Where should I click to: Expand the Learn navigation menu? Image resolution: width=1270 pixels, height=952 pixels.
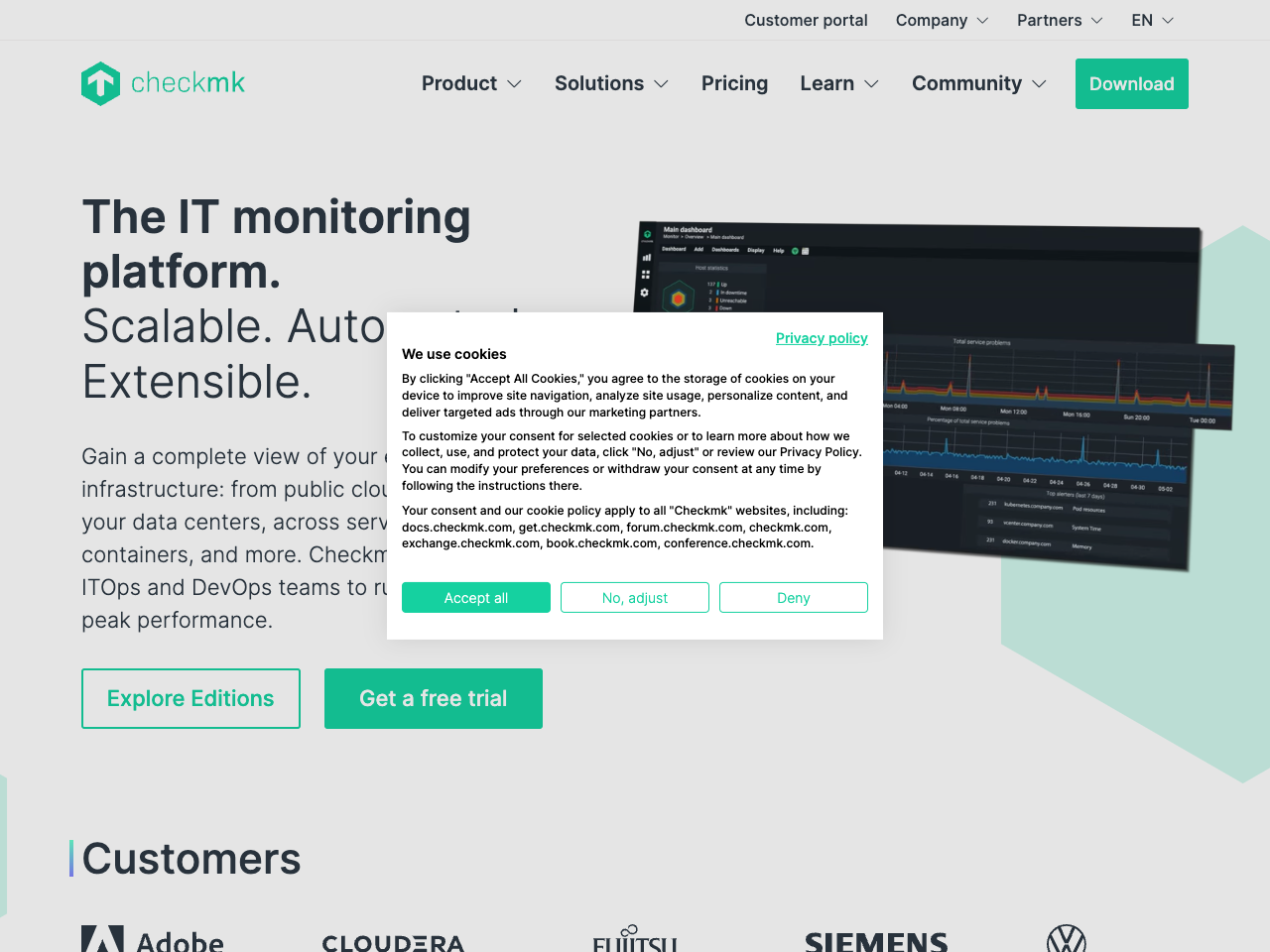coord(839,83)
